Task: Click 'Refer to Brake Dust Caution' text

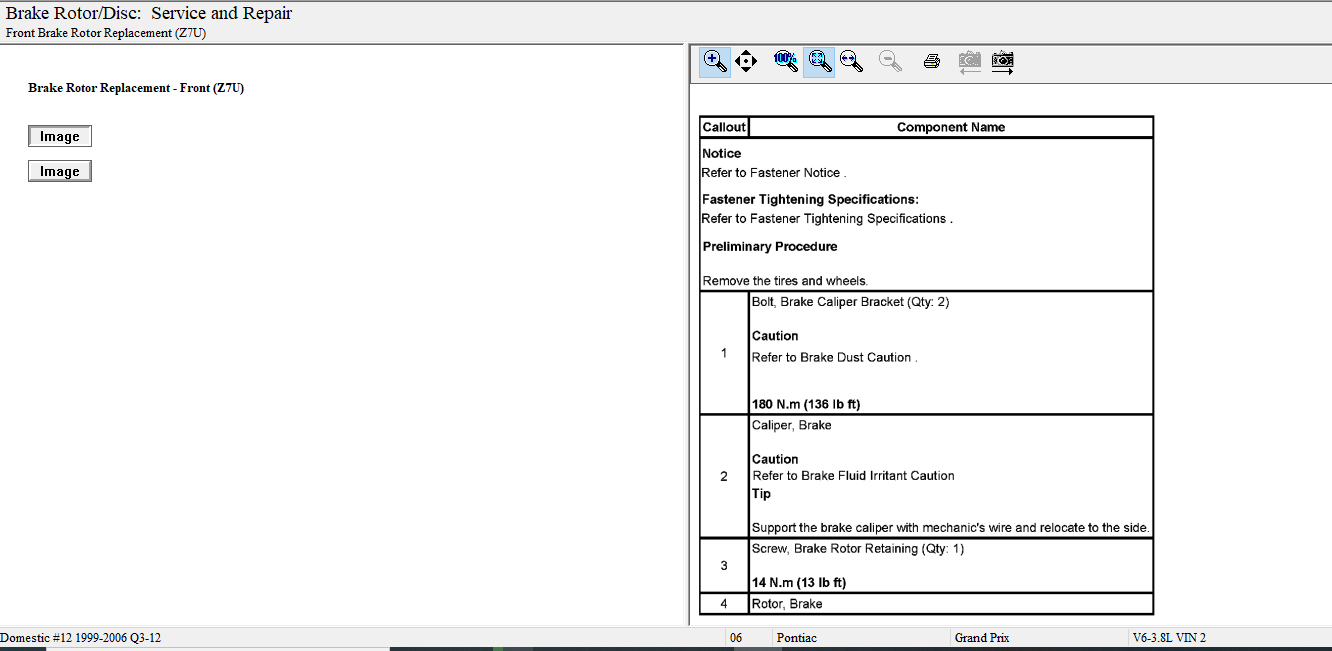Action: (x=834, y=358)
